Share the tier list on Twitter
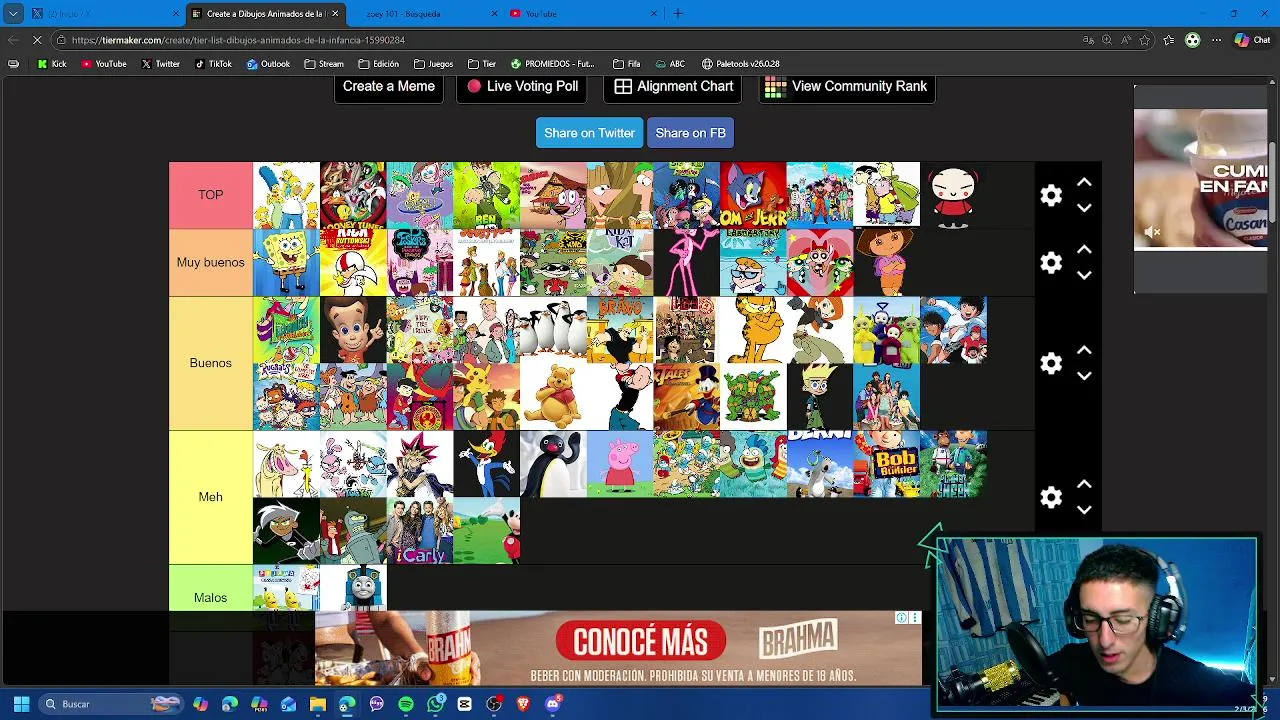The image size is (1280, 720). (589, 133)
